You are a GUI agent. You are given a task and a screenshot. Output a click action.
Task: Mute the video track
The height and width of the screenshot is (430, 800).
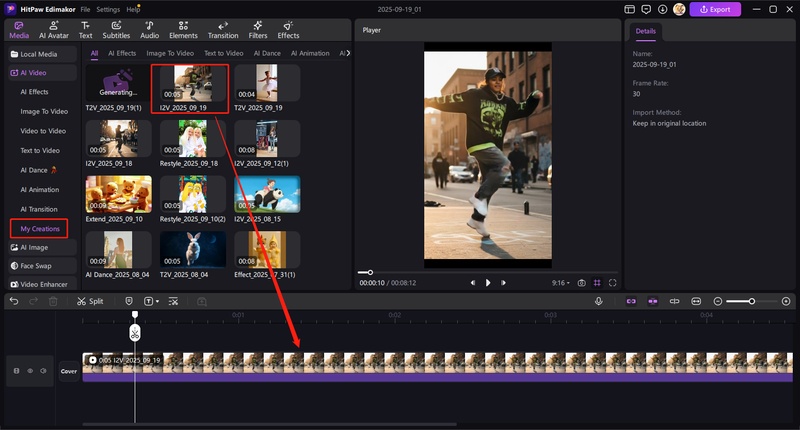point(43,371)
